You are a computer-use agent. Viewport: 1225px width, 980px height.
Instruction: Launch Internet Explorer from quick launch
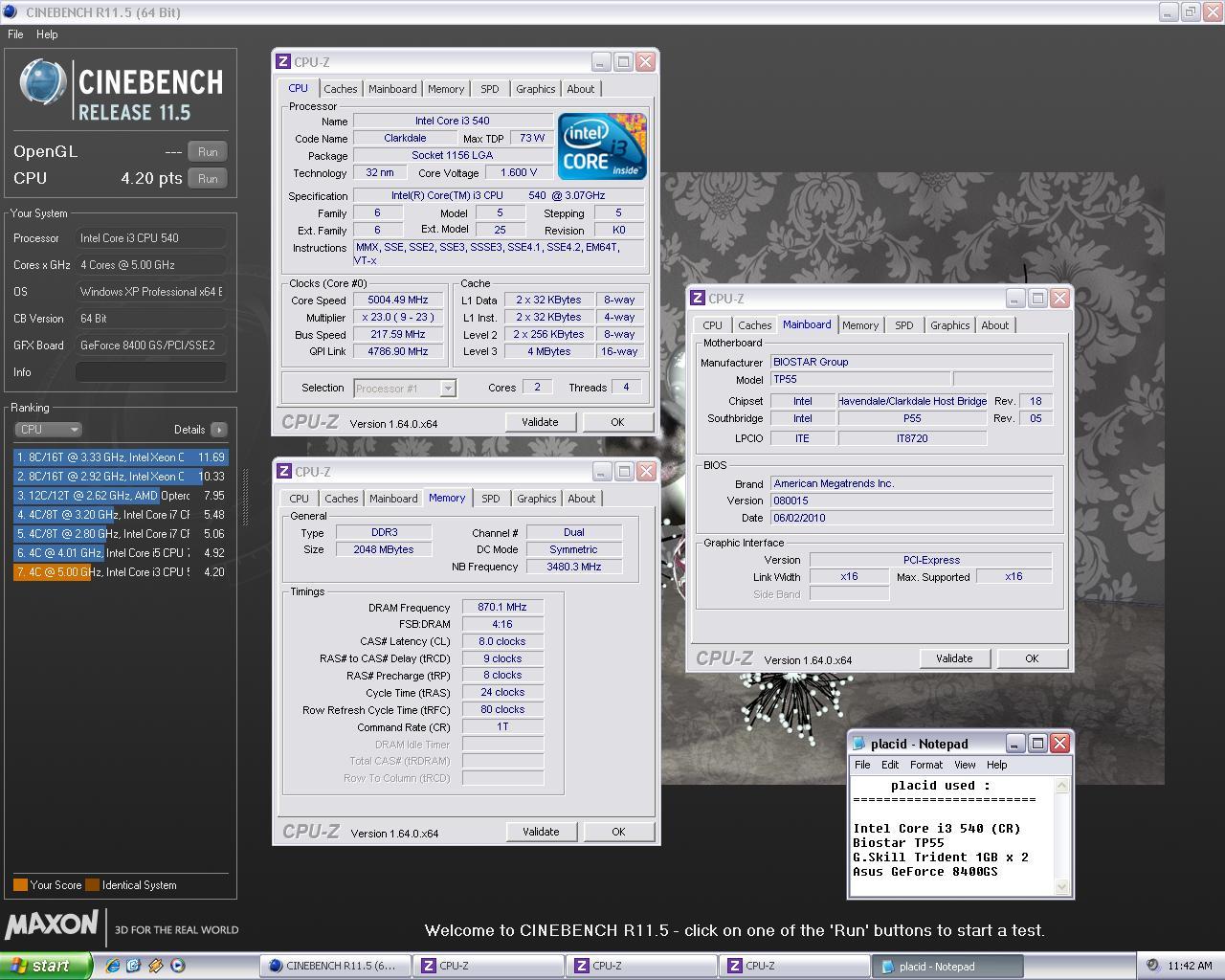coord(113,966)
